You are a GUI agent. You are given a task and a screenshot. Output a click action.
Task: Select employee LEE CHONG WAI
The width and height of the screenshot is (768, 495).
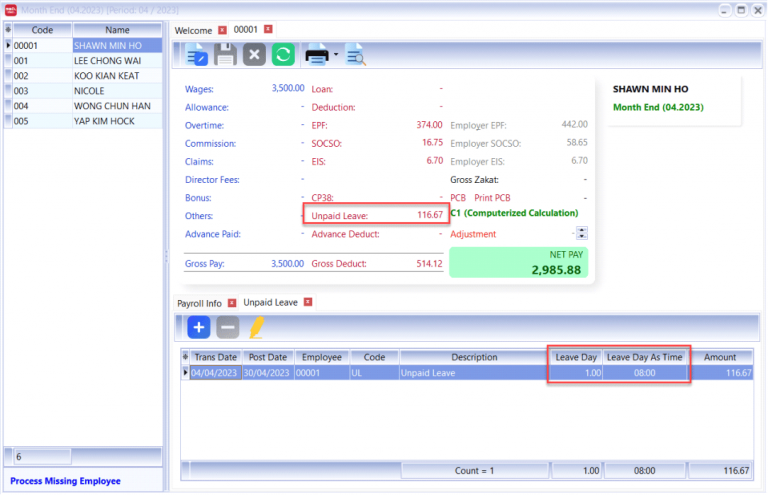[105, 60]
